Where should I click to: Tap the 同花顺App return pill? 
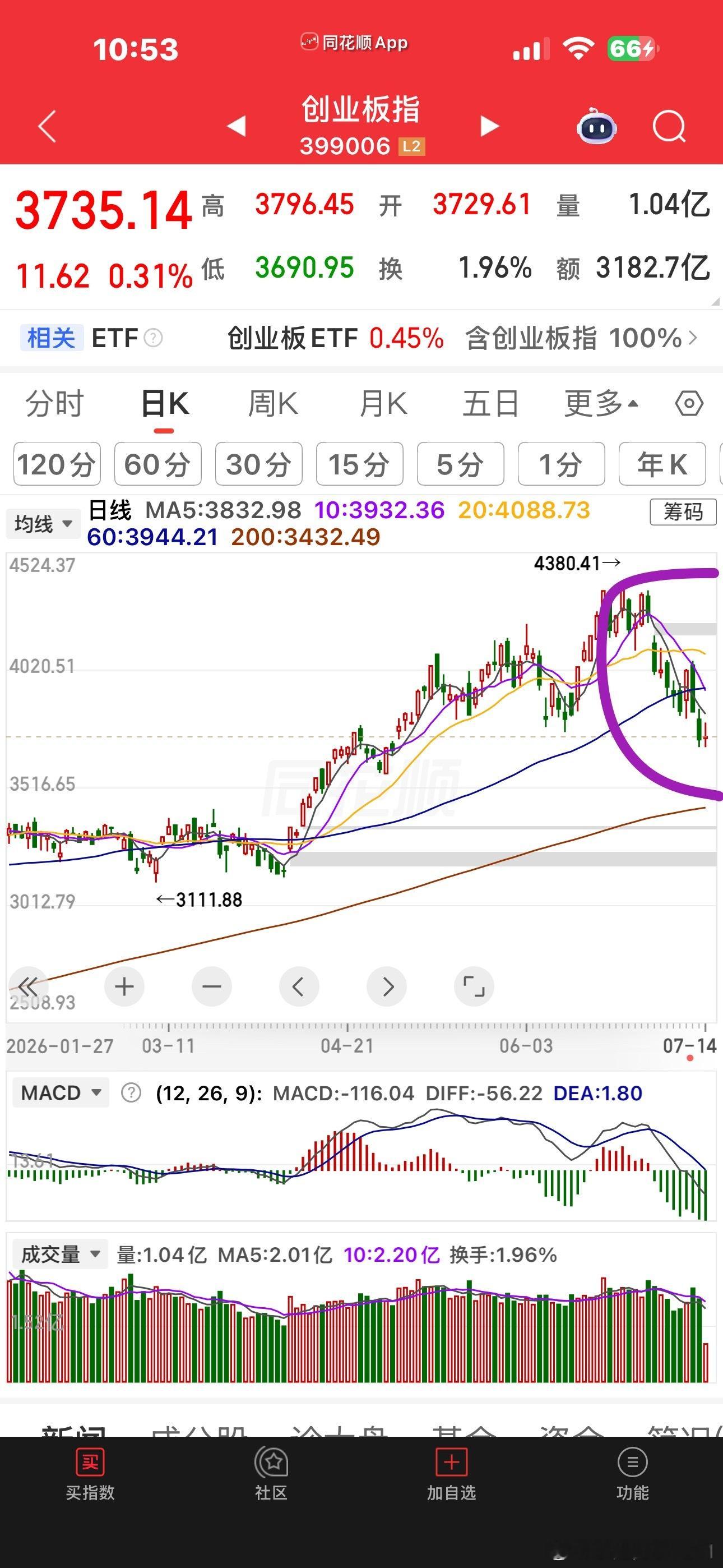(354, 43)
